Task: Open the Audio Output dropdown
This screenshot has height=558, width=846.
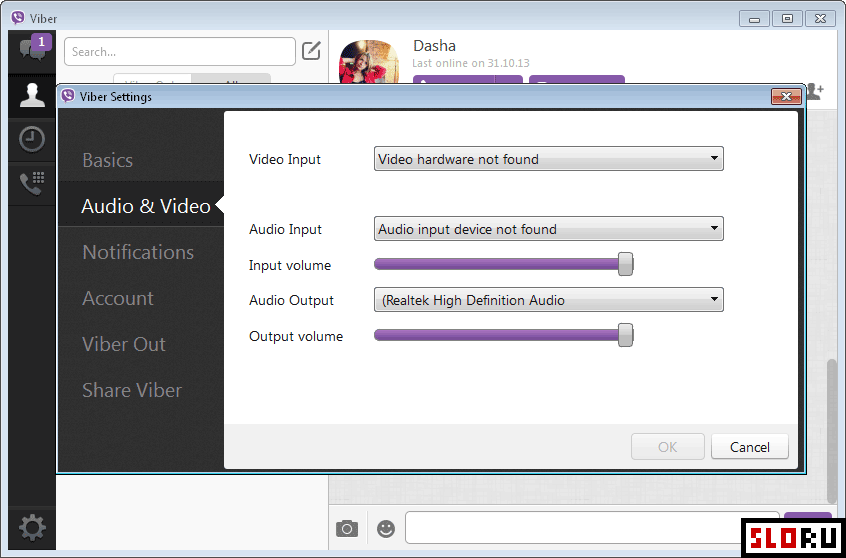Action: point(549,300)
